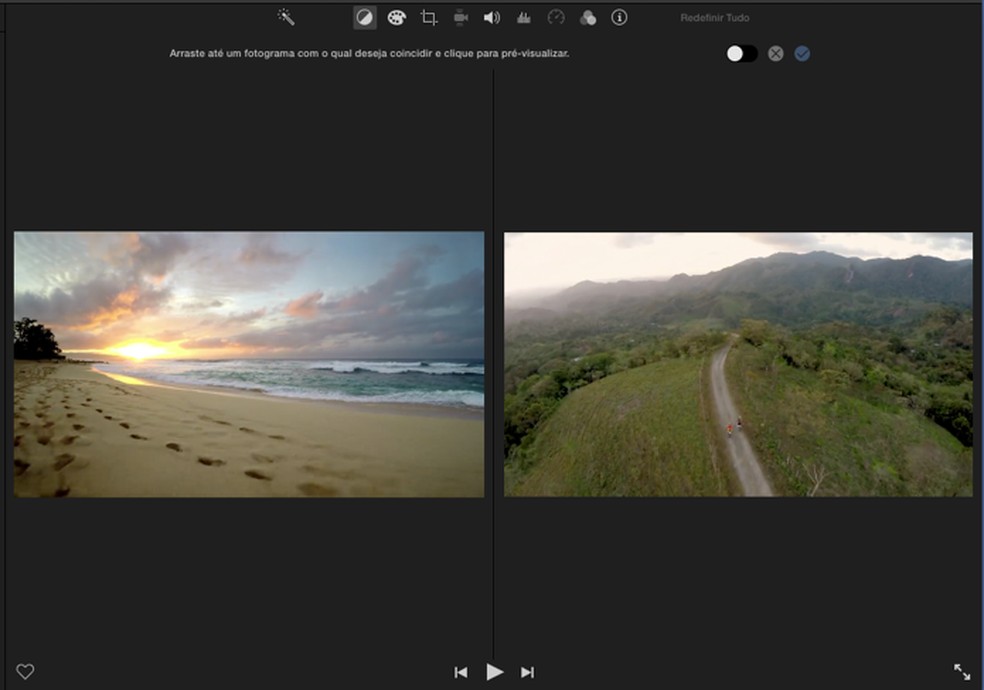Open Noise Reduction and Equalizer tool
Viewport: 984px width, 690px height.
click(x=523, y=17)
